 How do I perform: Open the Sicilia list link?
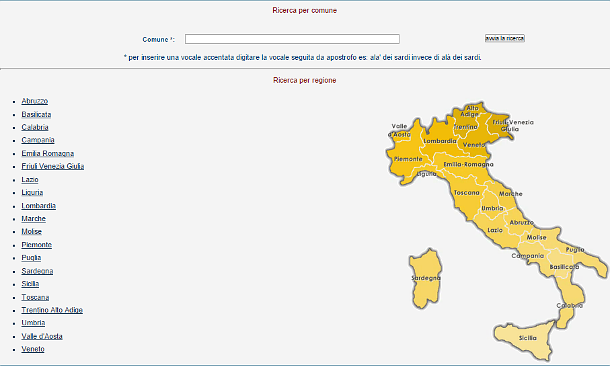click(30, 284)
